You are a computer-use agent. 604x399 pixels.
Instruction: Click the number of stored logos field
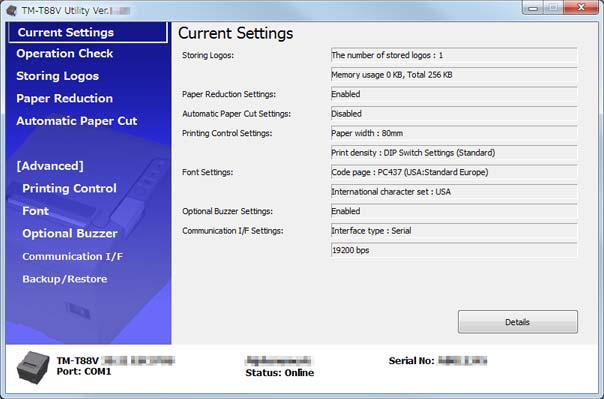(454, 55)
